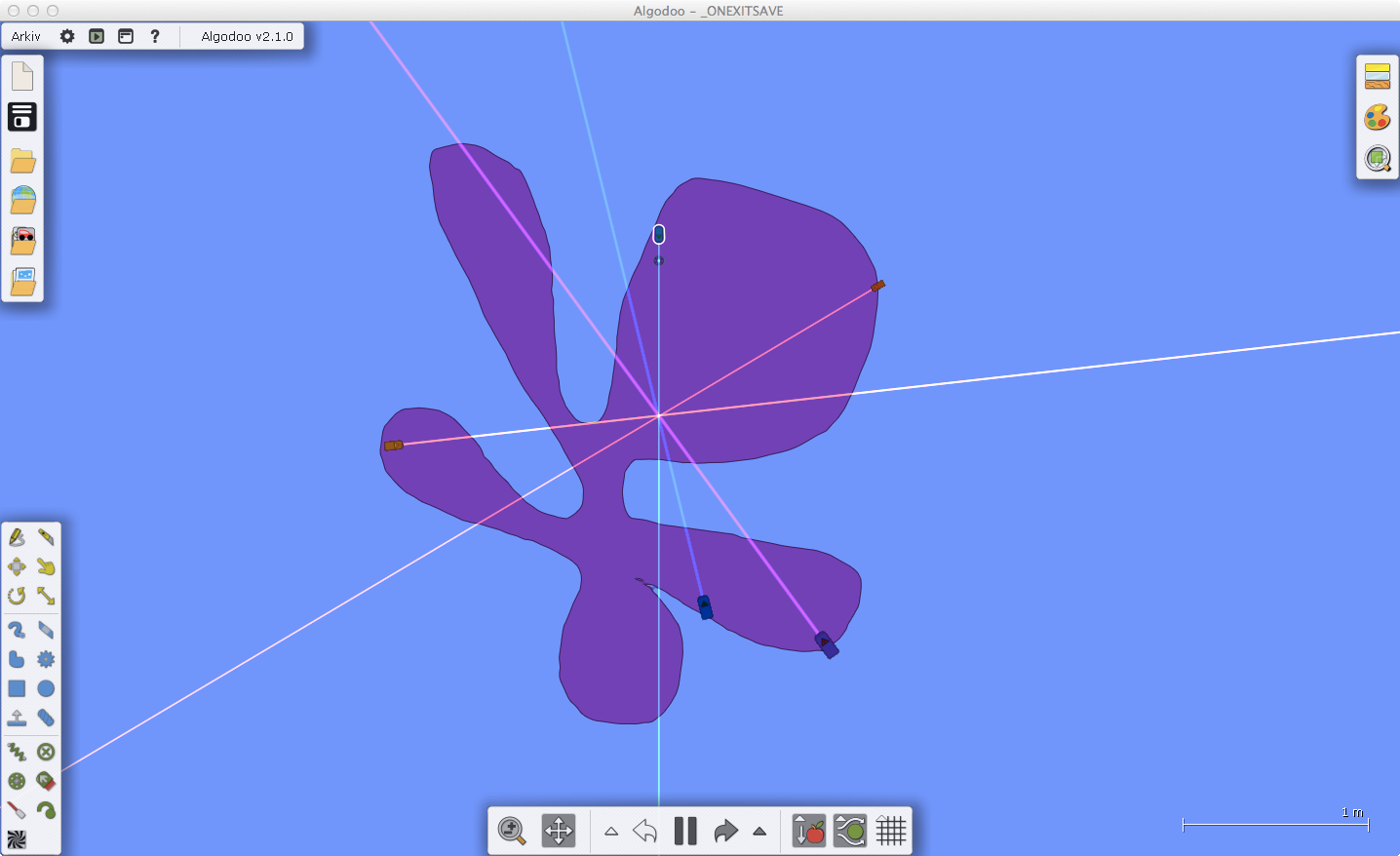The height and width of the screenshot is (856, 1400).
Task: Choose the Gear tool
Action: coord(46,659)
